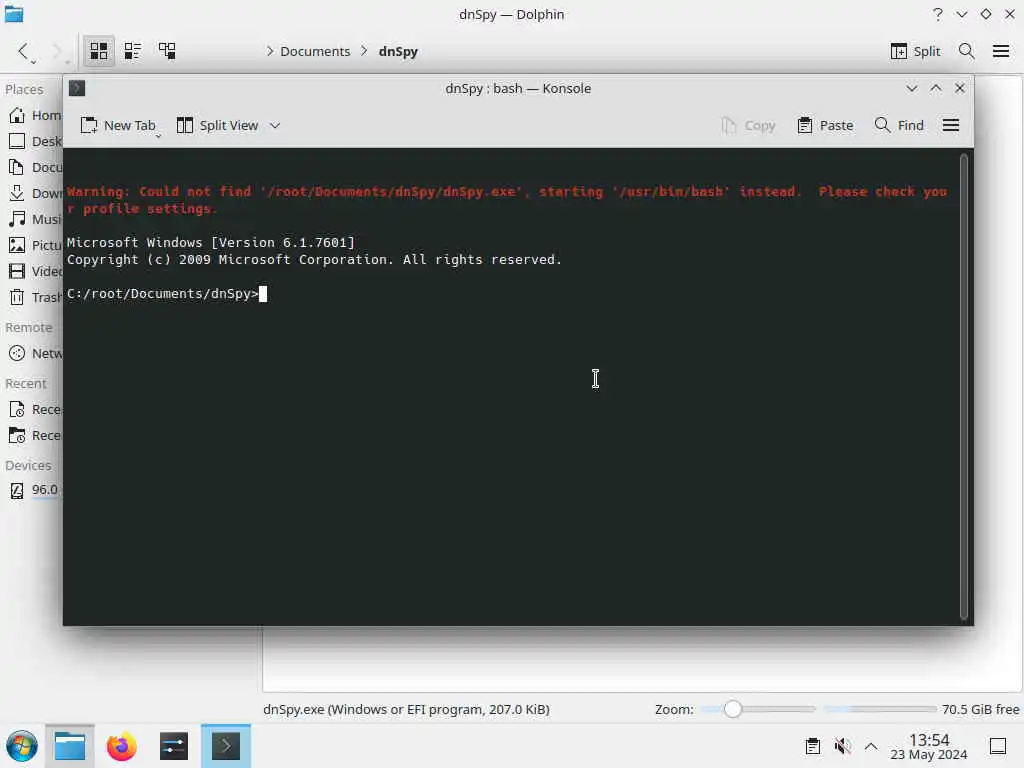Open System Settings from taskbar
The image size is (1024, 768).
174,746
